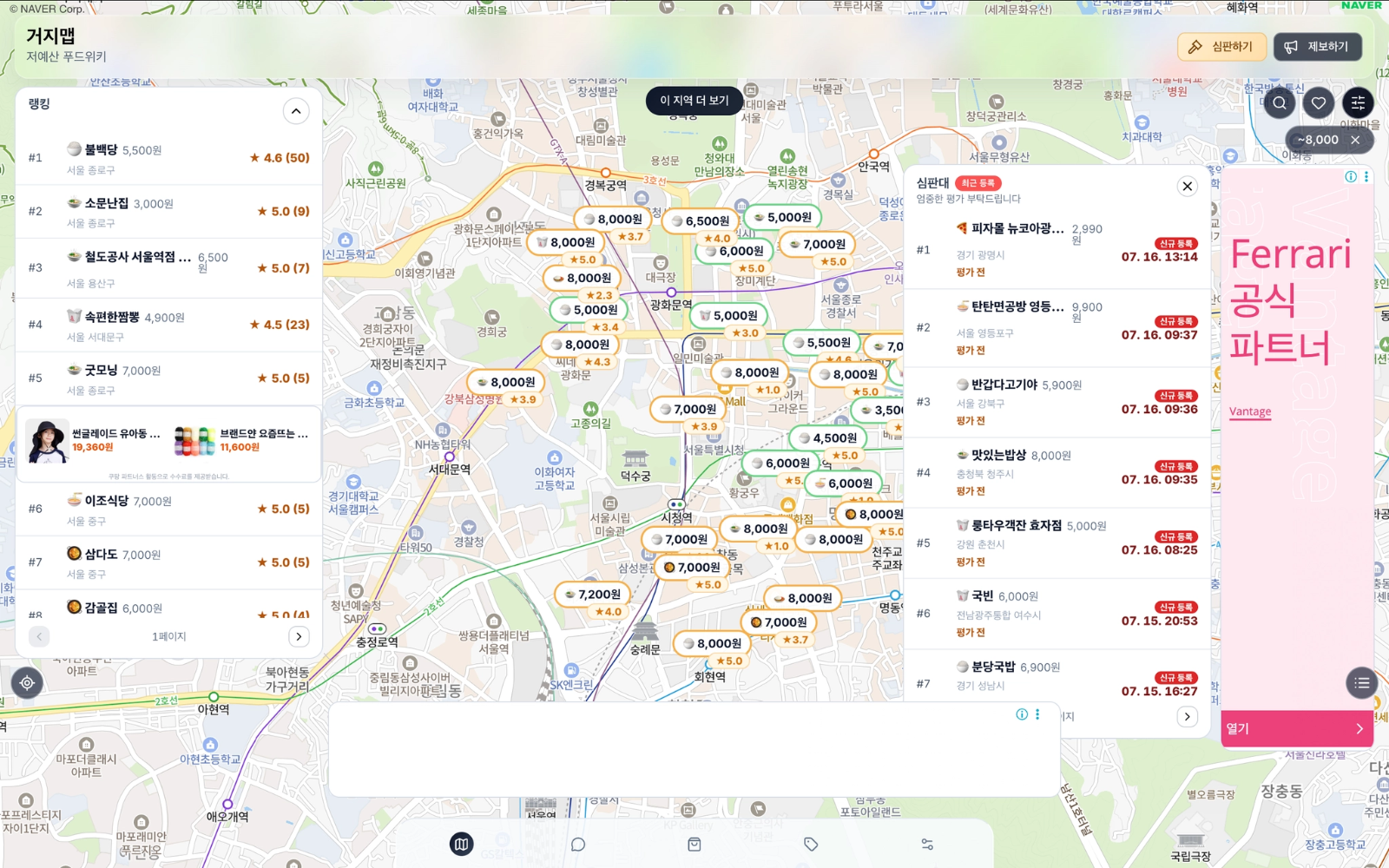
Task: Select the map tab in bottom navigation
Action: click(462, 844)
